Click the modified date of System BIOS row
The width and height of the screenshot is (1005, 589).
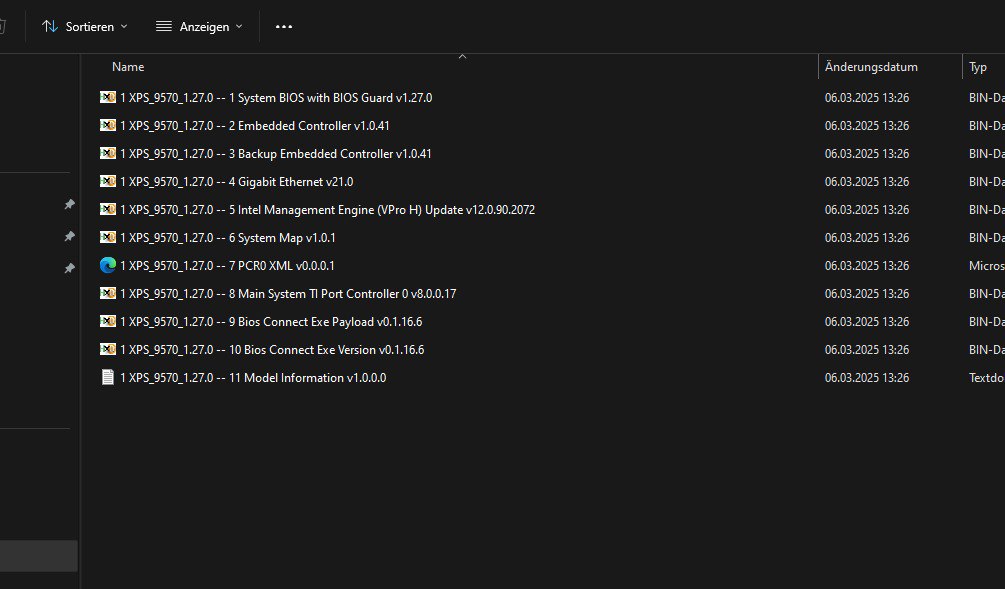click(x=867, y=97)
